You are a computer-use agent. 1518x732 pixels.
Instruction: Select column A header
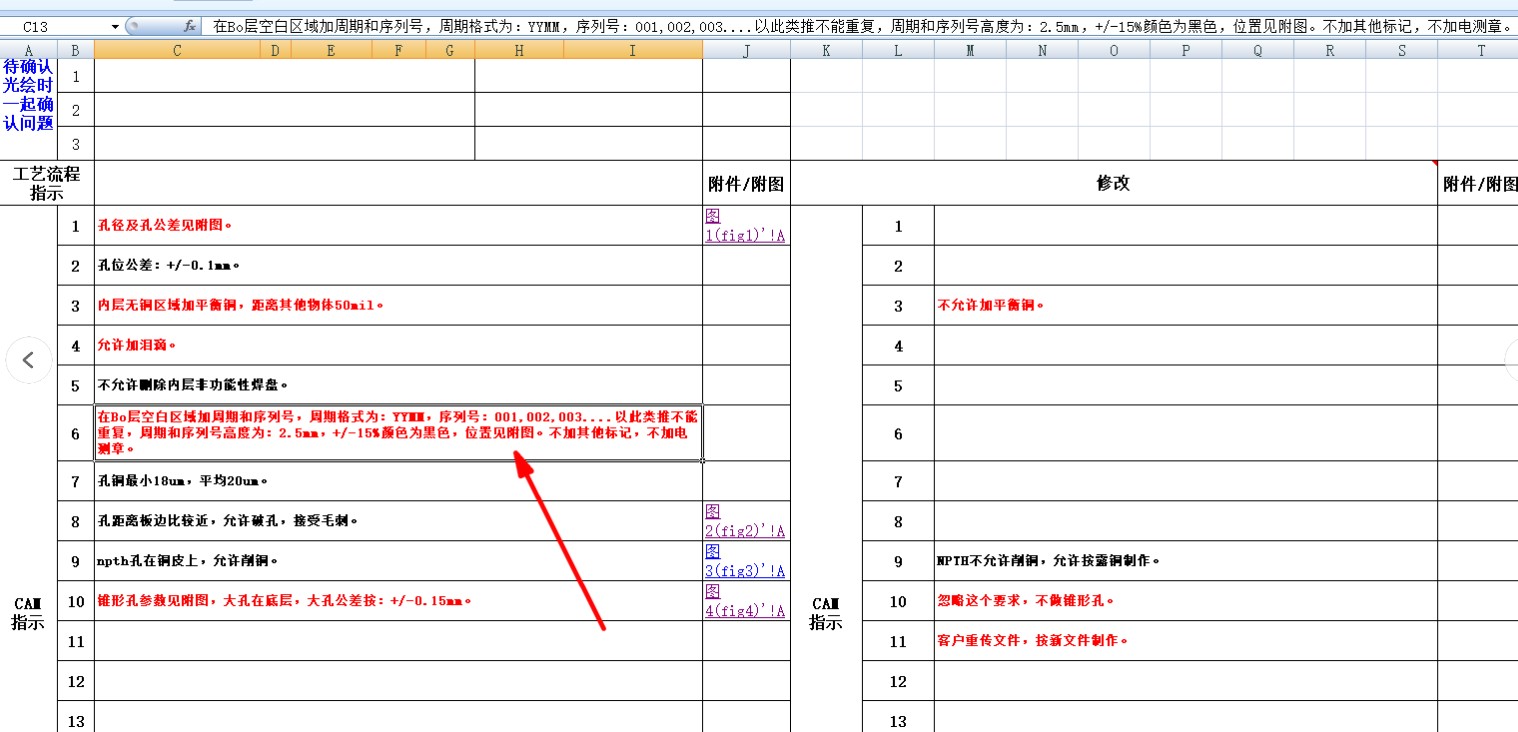[28, 50]
